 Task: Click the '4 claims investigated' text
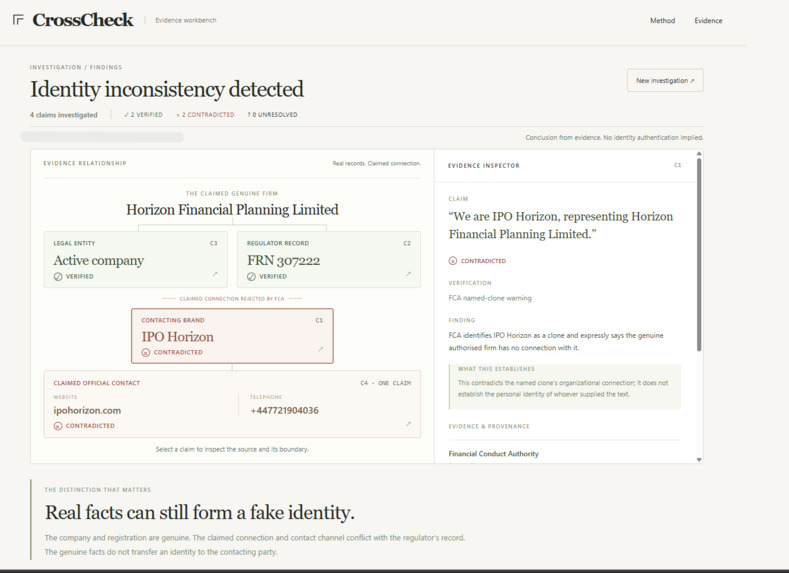pos(63,115)
